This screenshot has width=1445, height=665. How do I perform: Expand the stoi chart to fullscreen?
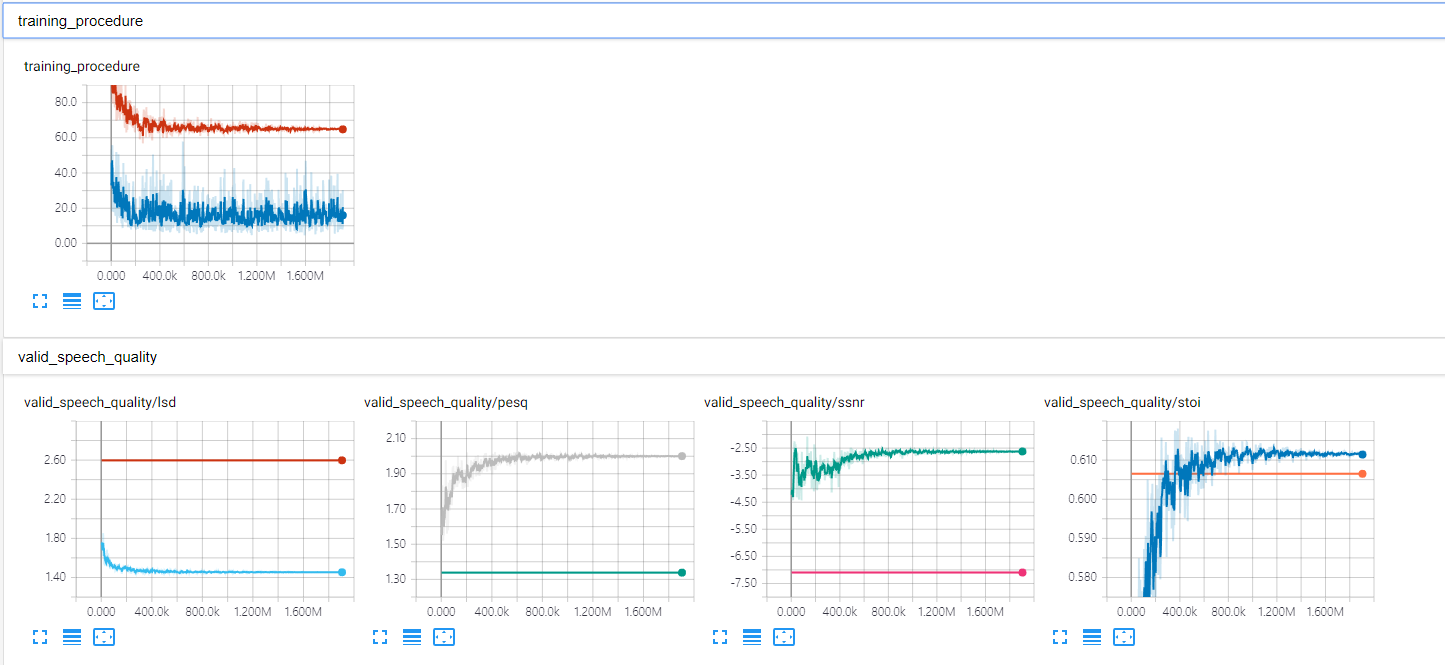pos(1060,636)
